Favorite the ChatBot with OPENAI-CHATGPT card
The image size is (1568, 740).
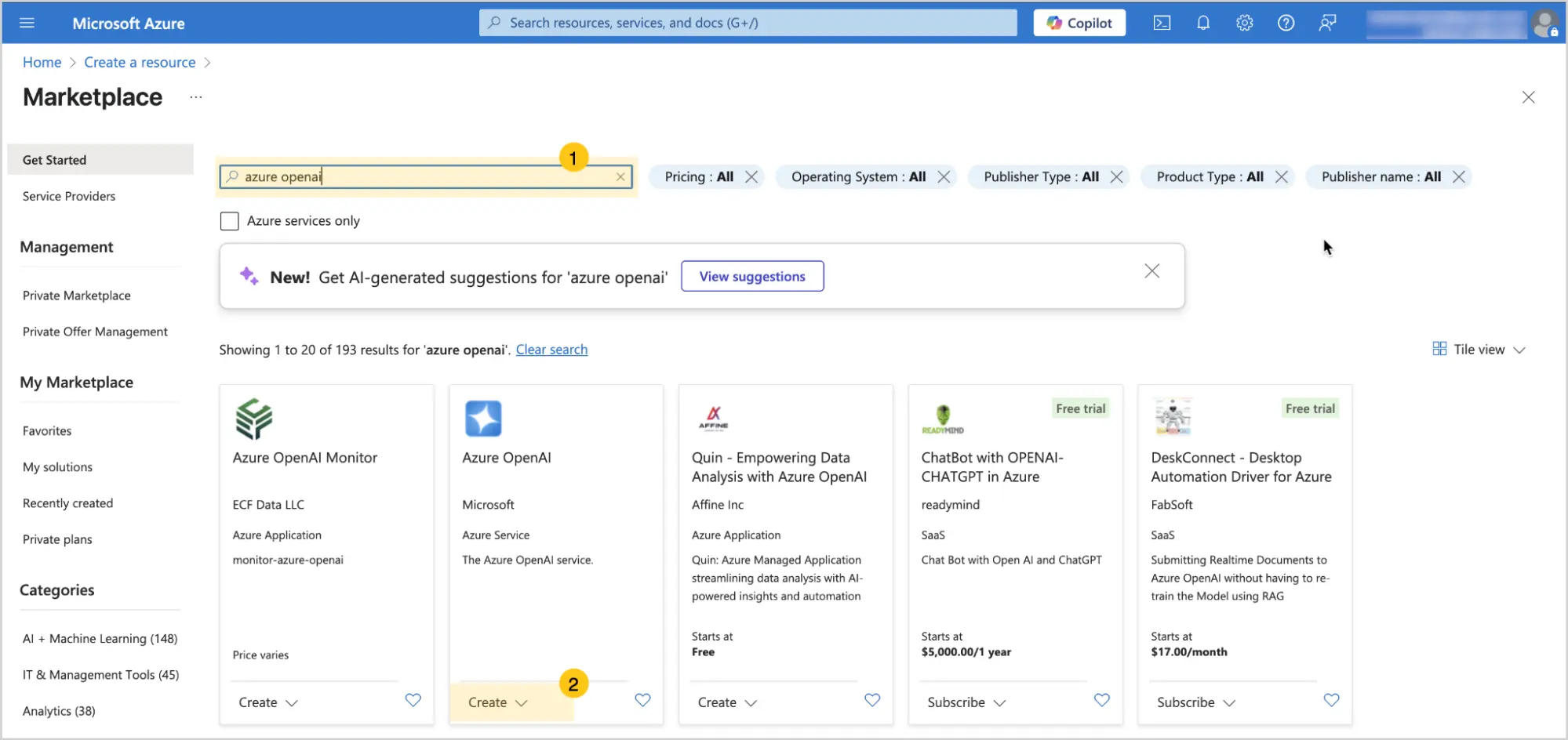pyautogui.click(x=1102, y=700)
